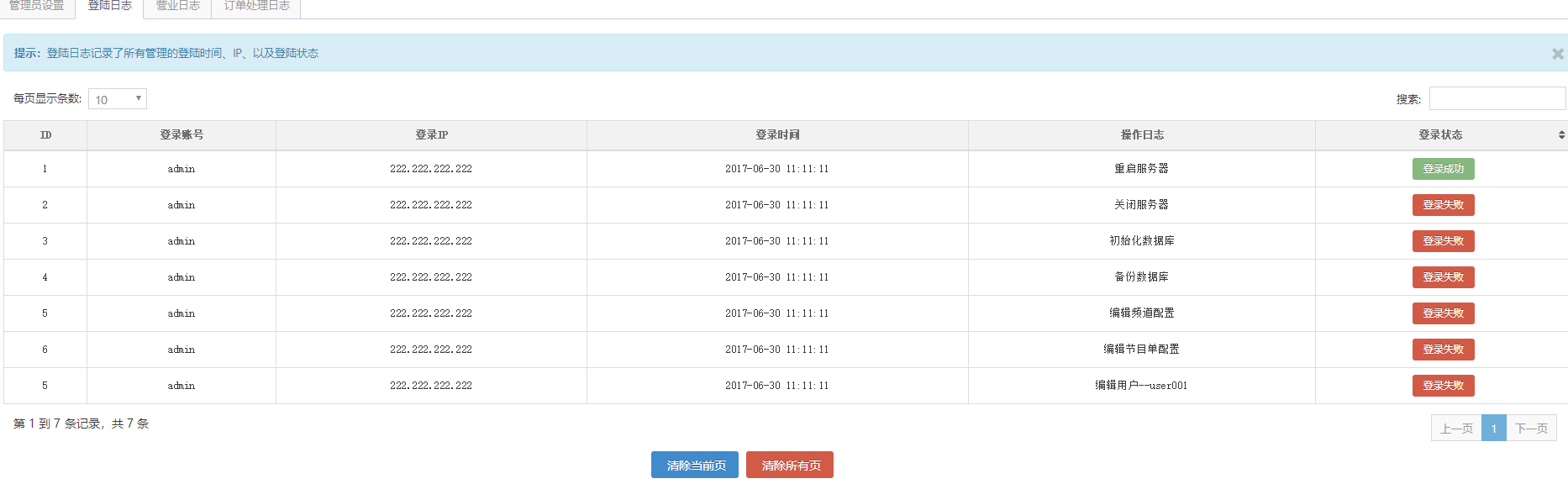Viewport: 1568px width, 484px height.
Task: Go to next page with 下一页
Action: pyautogui.click(x=1531, y=429)
